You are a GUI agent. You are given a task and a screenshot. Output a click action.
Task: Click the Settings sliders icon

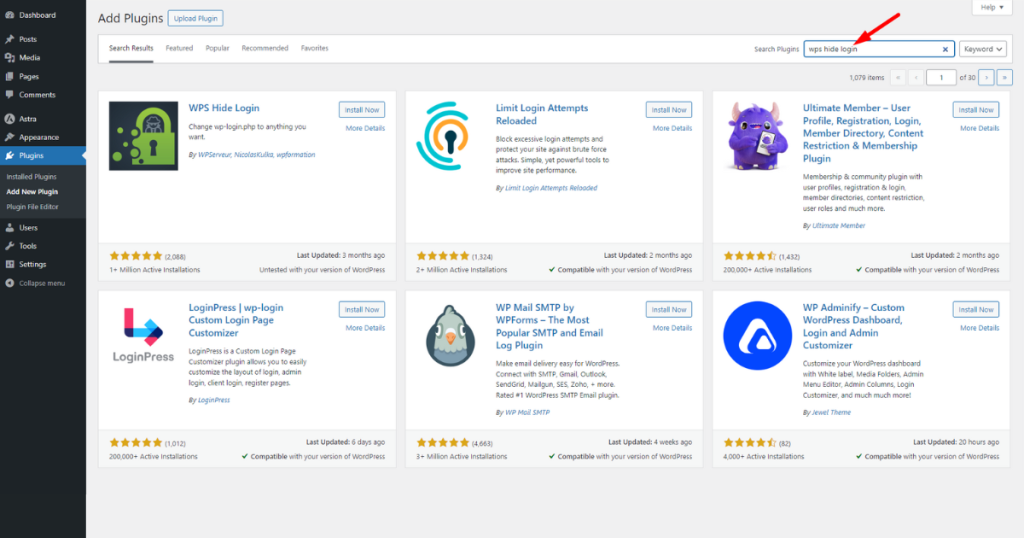9,264
